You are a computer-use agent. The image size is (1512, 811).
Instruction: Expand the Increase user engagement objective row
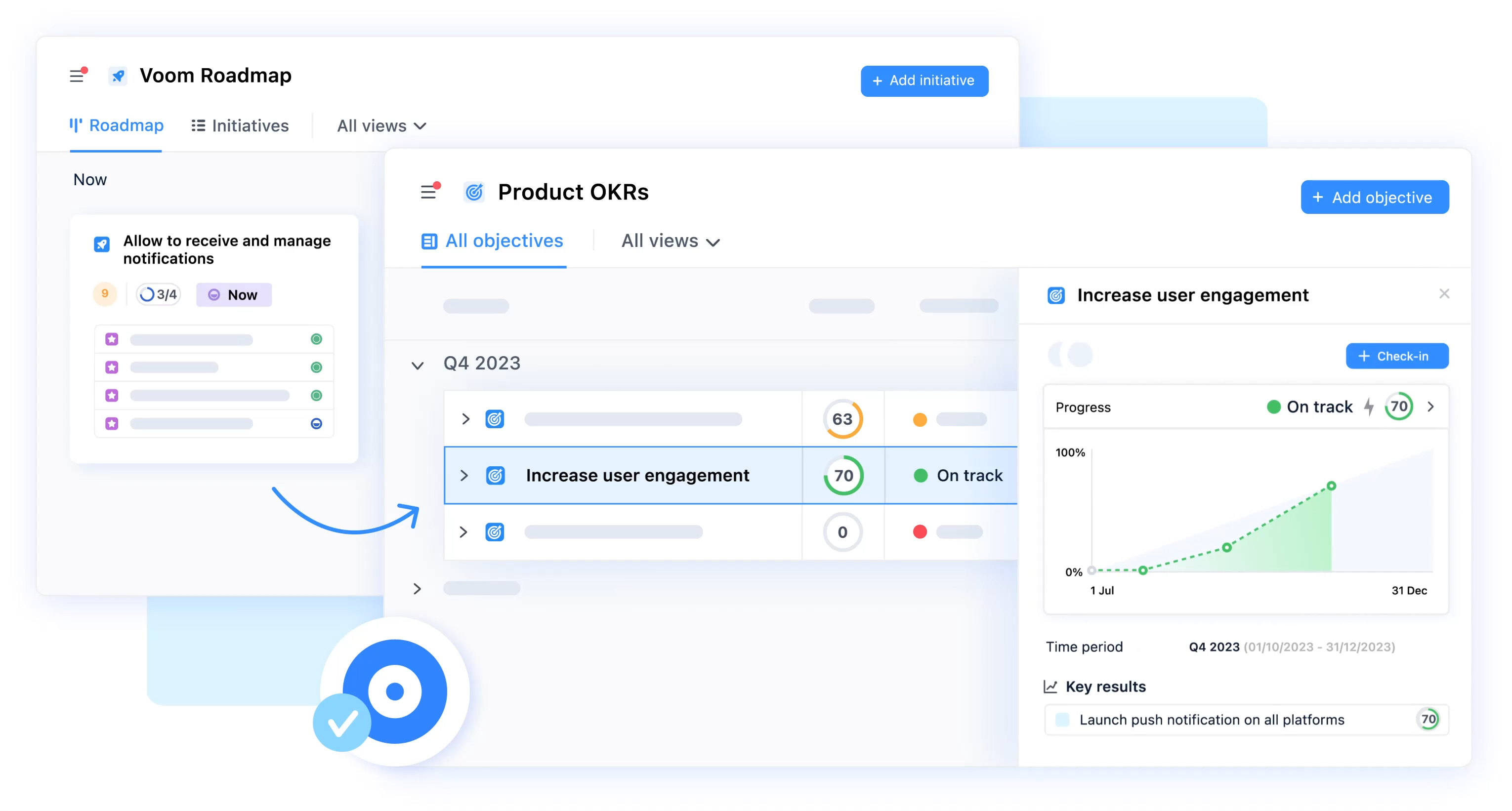(464, 475)
